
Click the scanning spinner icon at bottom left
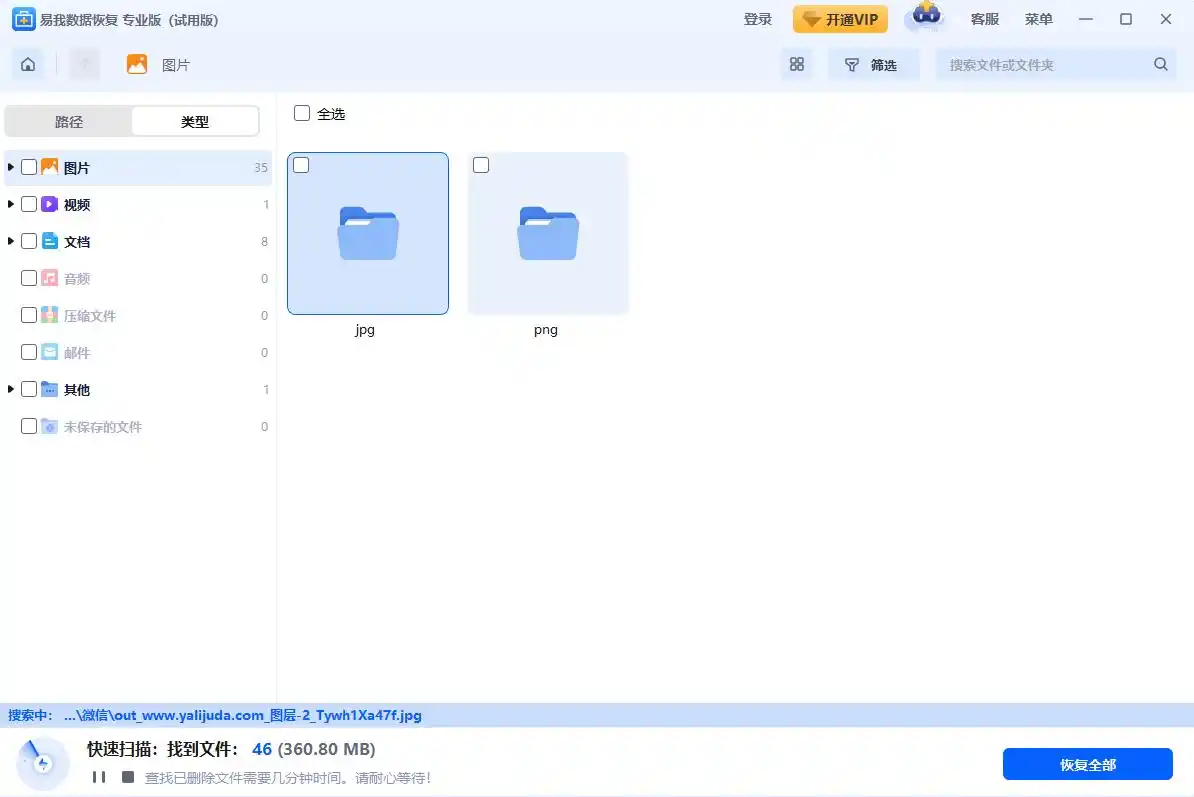[42, 761]
